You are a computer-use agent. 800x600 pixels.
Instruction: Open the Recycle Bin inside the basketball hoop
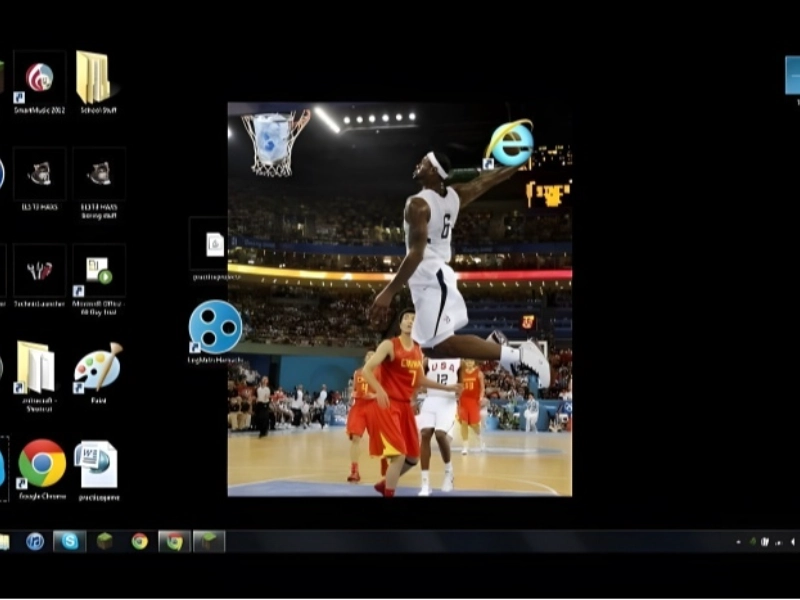(x=271, y=138)
